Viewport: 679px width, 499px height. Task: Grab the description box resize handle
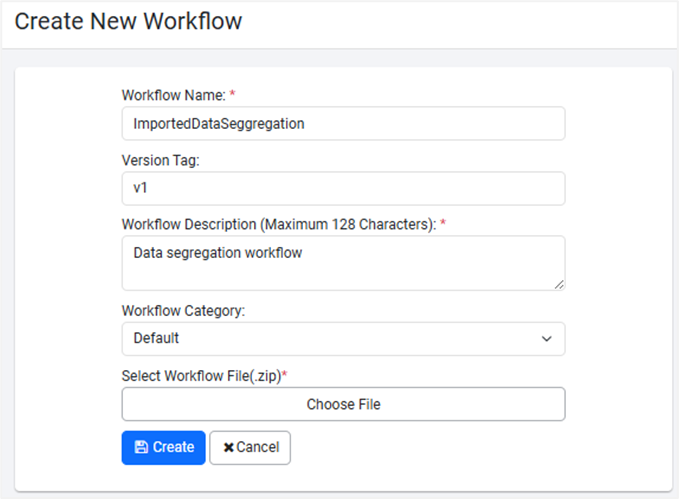pos(559,284)
